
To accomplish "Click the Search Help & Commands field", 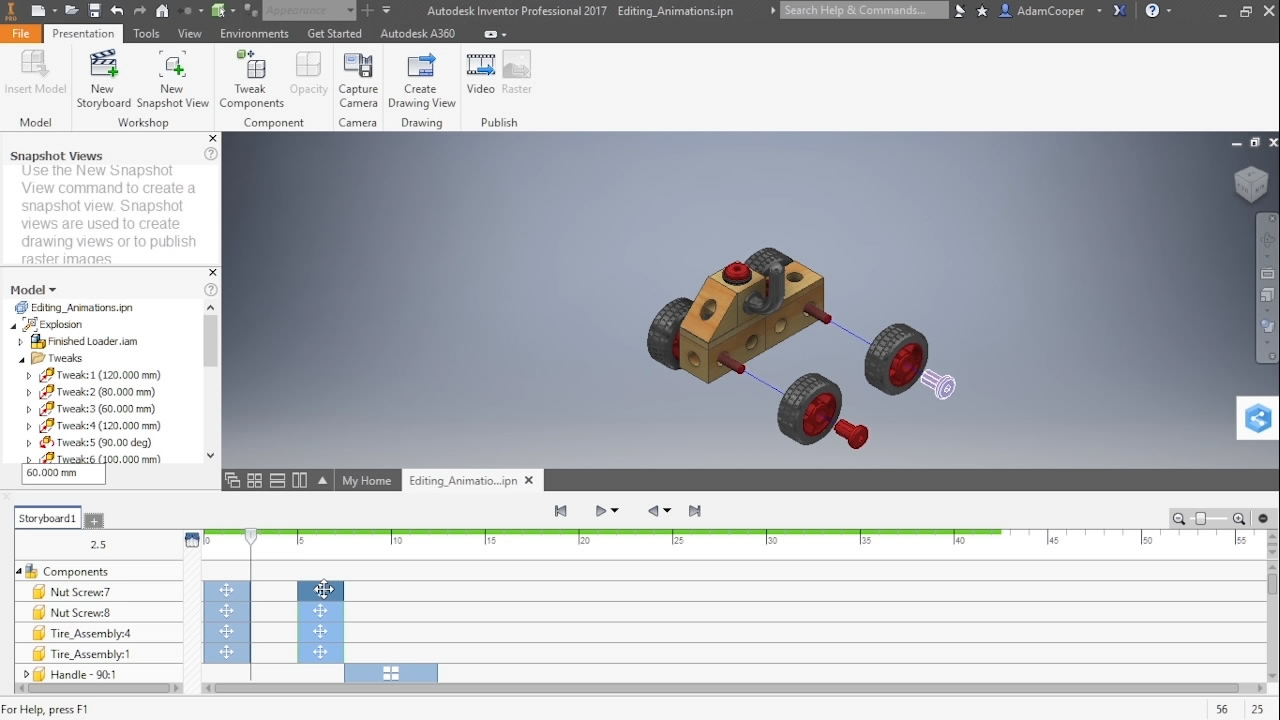I will (x=862, y=10).
